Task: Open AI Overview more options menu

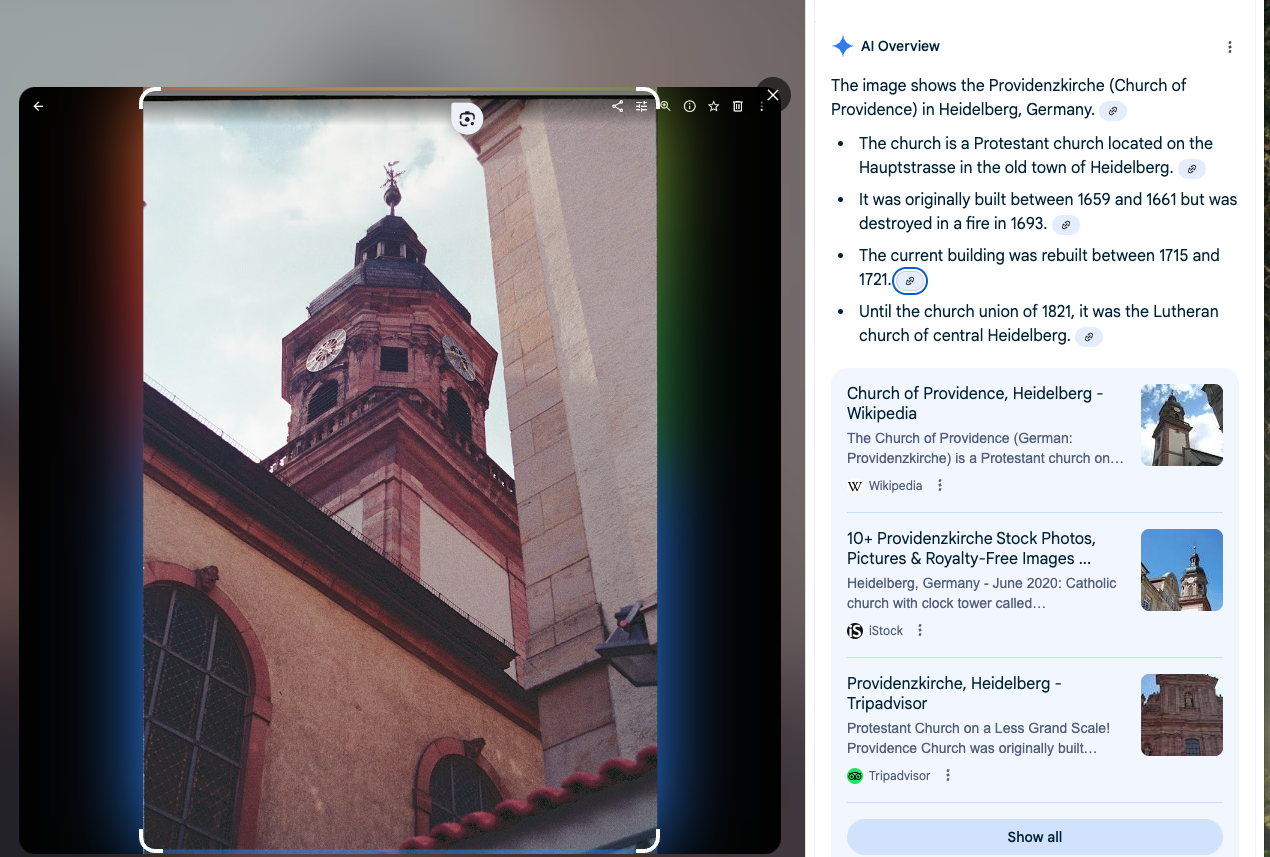Action: 1230,47
